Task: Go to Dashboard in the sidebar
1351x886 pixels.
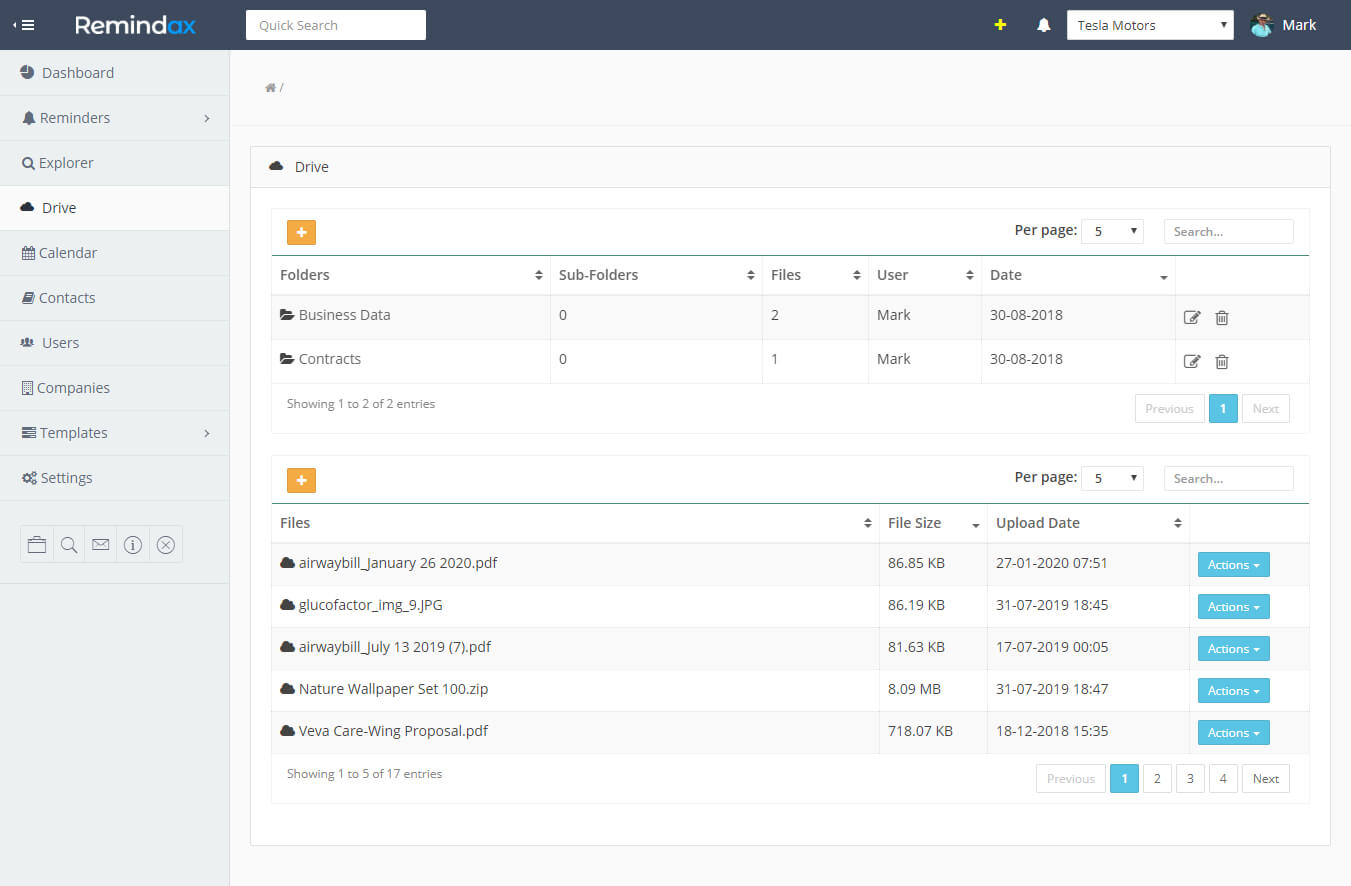Action: [114, 73]
